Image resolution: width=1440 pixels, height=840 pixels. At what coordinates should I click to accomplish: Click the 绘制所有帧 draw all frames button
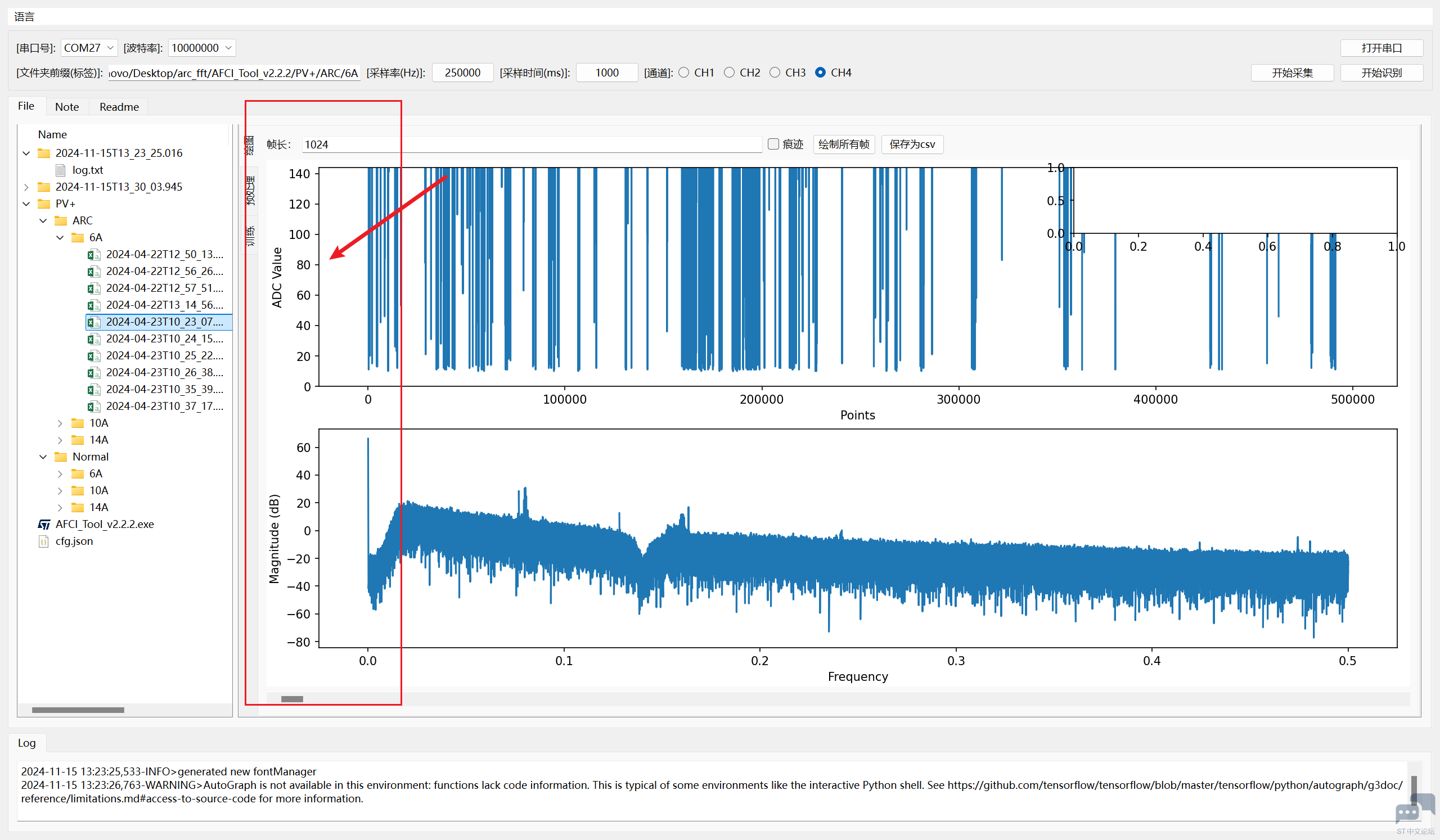(843, 144)
